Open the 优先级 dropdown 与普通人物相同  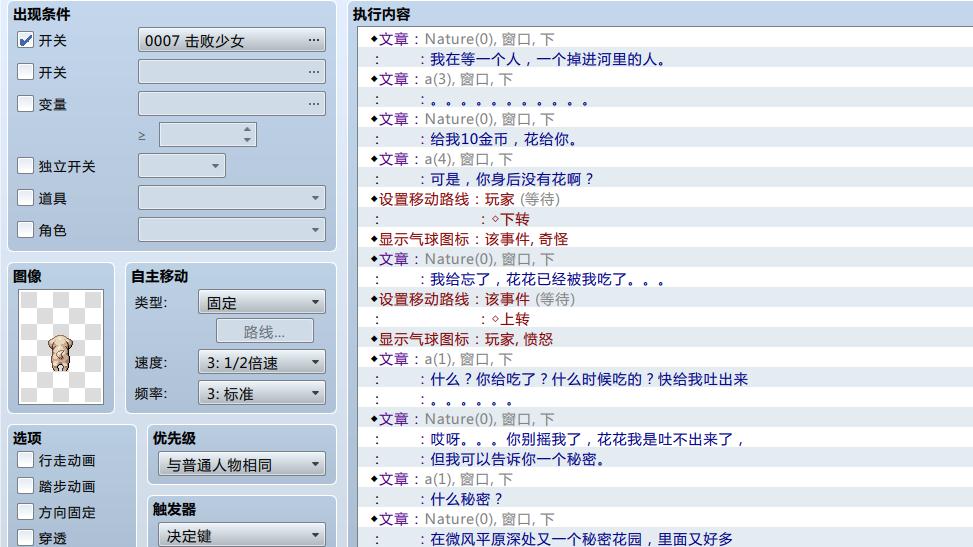(242, 464)
